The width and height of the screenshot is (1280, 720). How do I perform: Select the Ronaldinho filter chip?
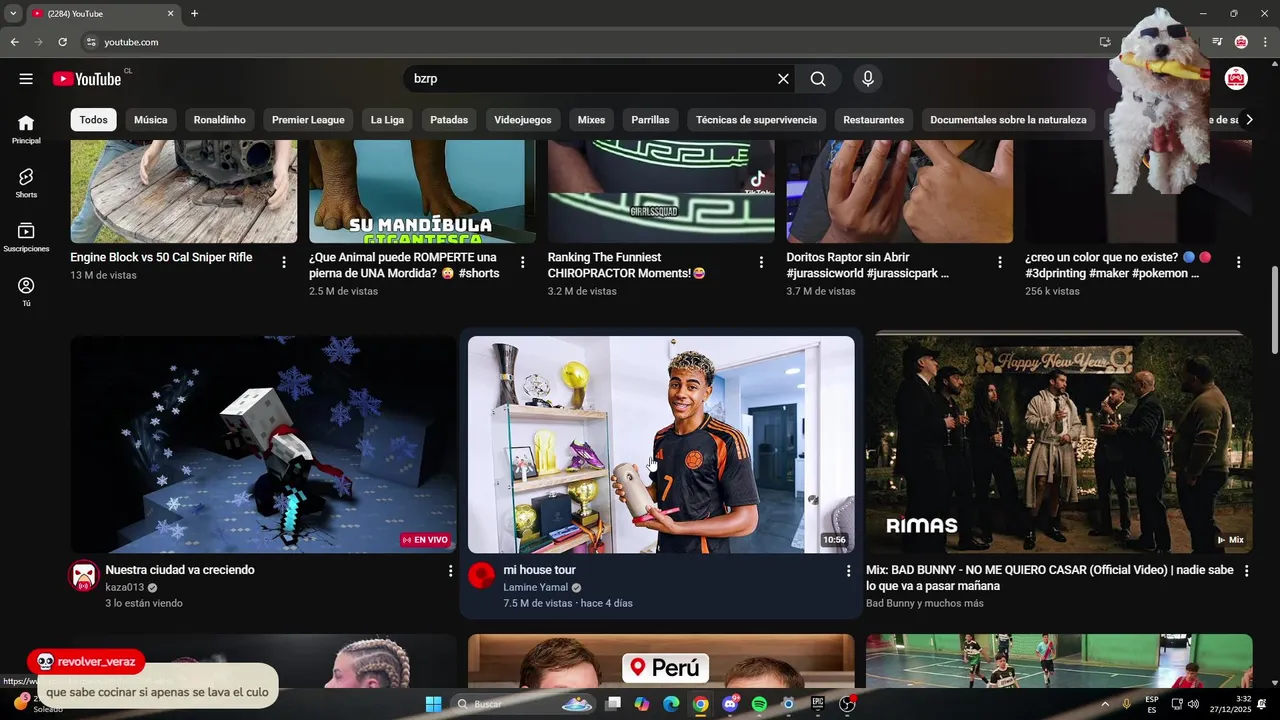219,120
